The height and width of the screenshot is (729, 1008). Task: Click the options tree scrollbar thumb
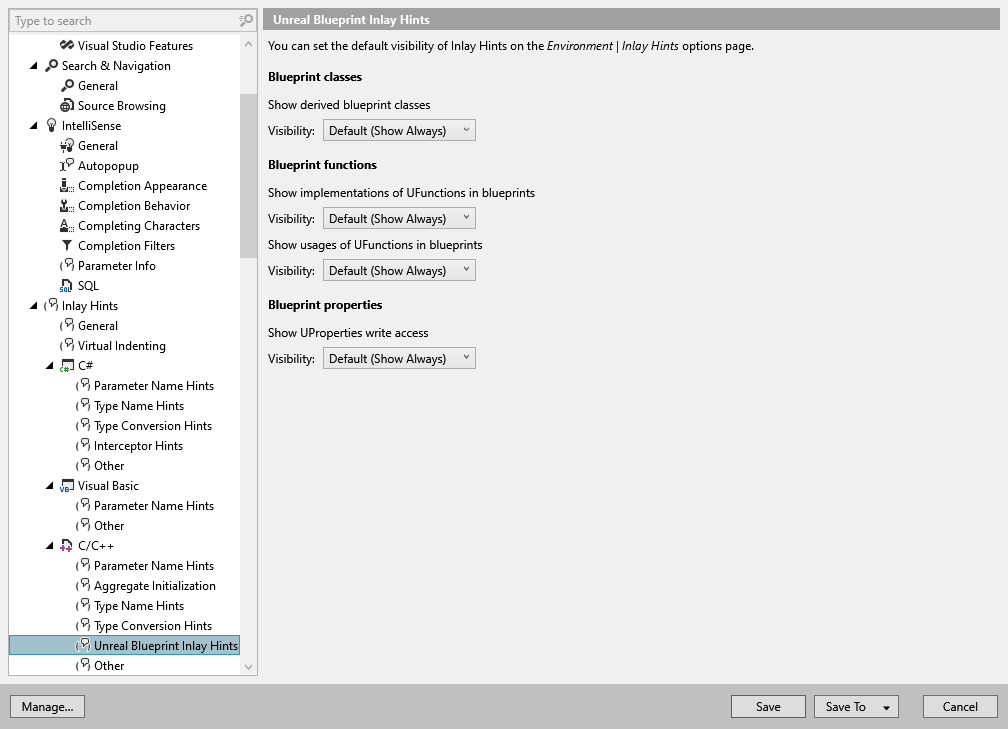coord(248,176)
